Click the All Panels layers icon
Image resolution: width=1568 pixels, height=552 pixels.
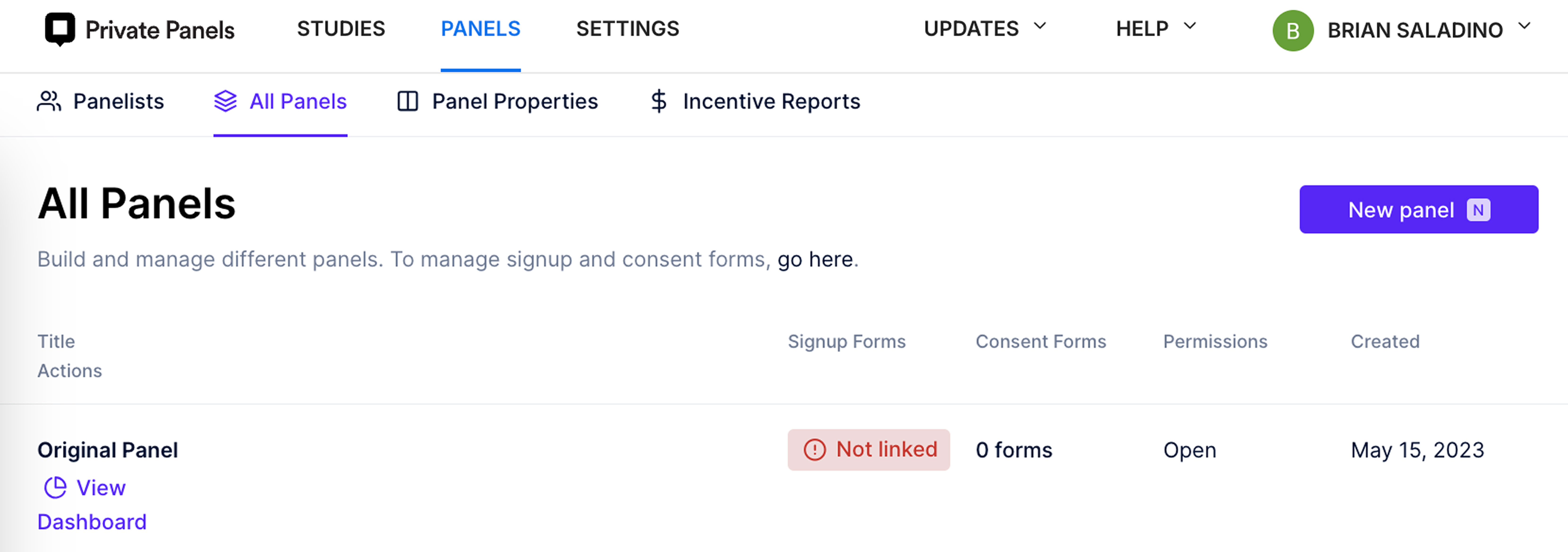tap(225, 101)
